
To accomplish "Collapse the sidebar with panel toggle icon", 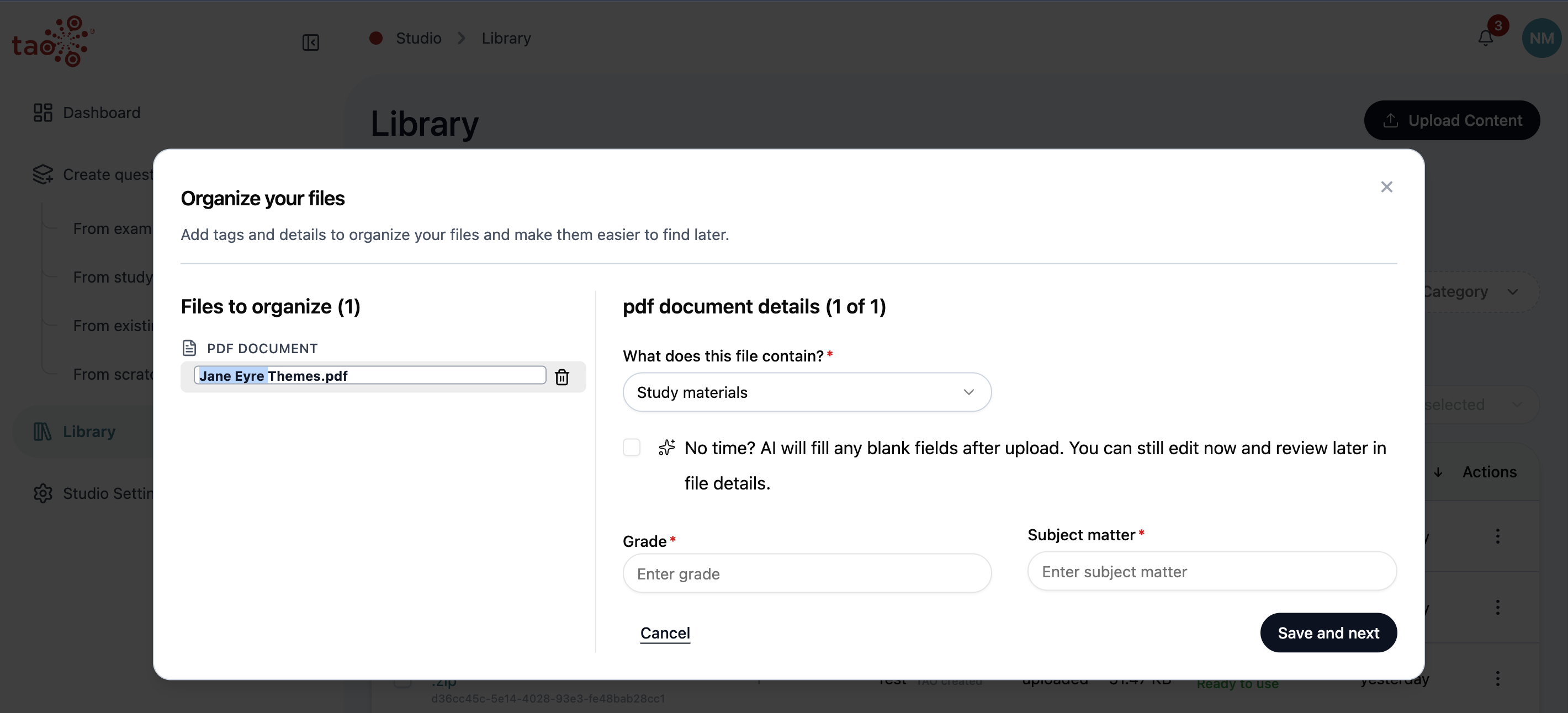I will click(x=310, y=42).
